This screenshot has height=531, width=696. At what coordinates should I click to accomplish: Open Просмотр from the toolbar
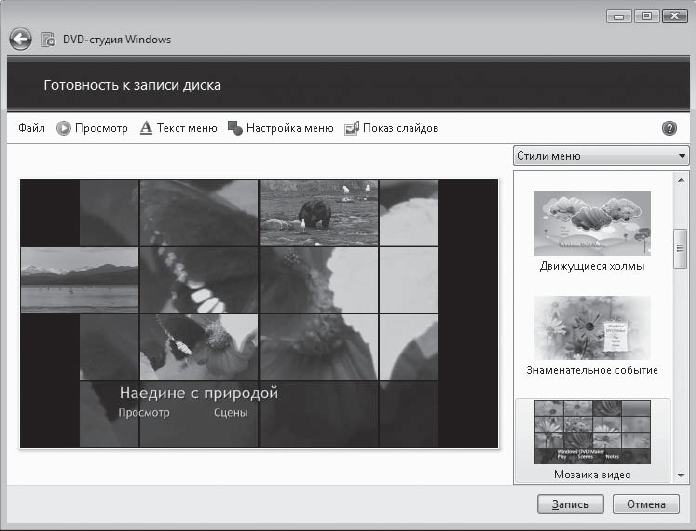[101, 128]
